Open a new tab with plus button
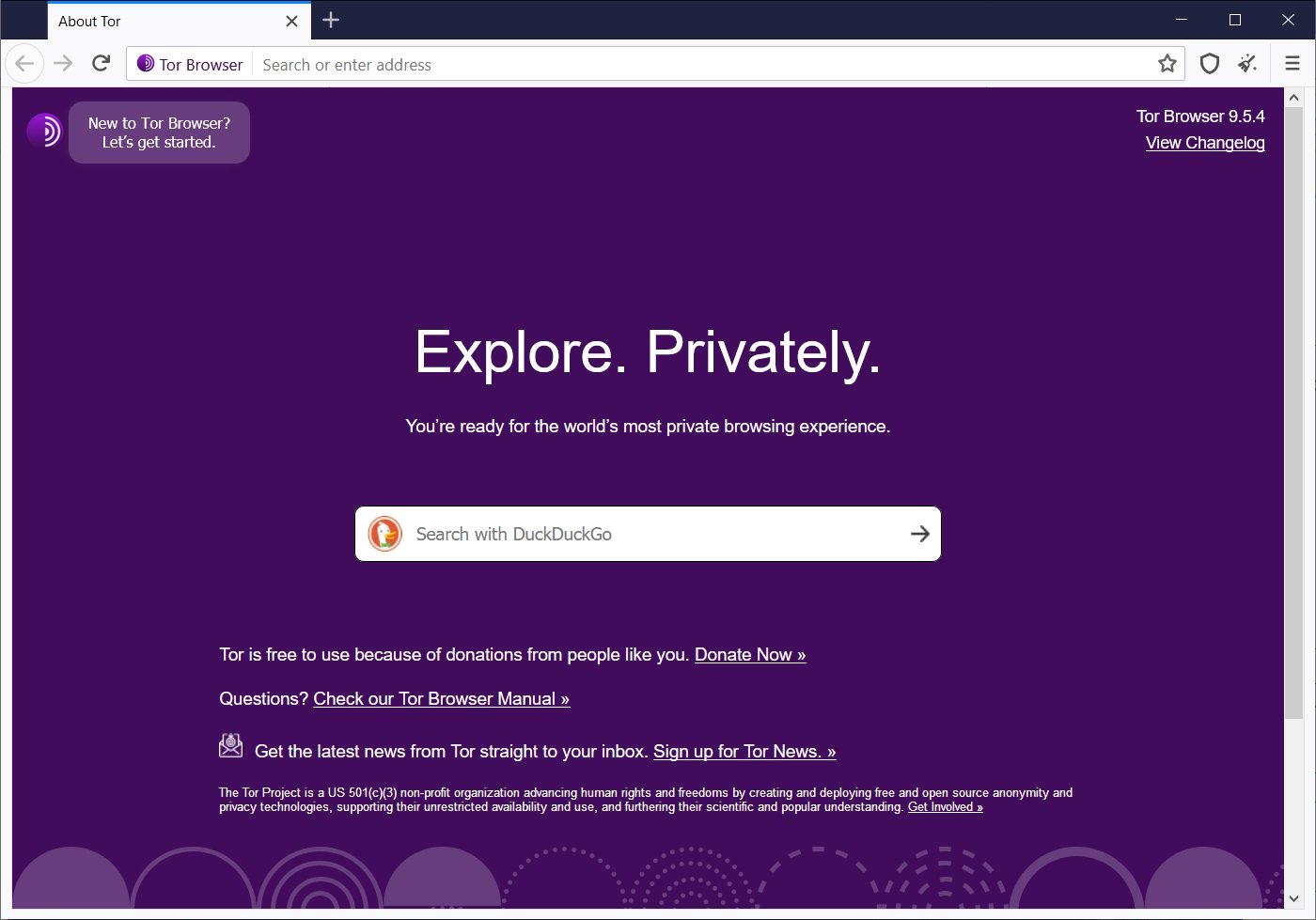Viewport: 1316px width, 920px height. click(x=331, y=20)
